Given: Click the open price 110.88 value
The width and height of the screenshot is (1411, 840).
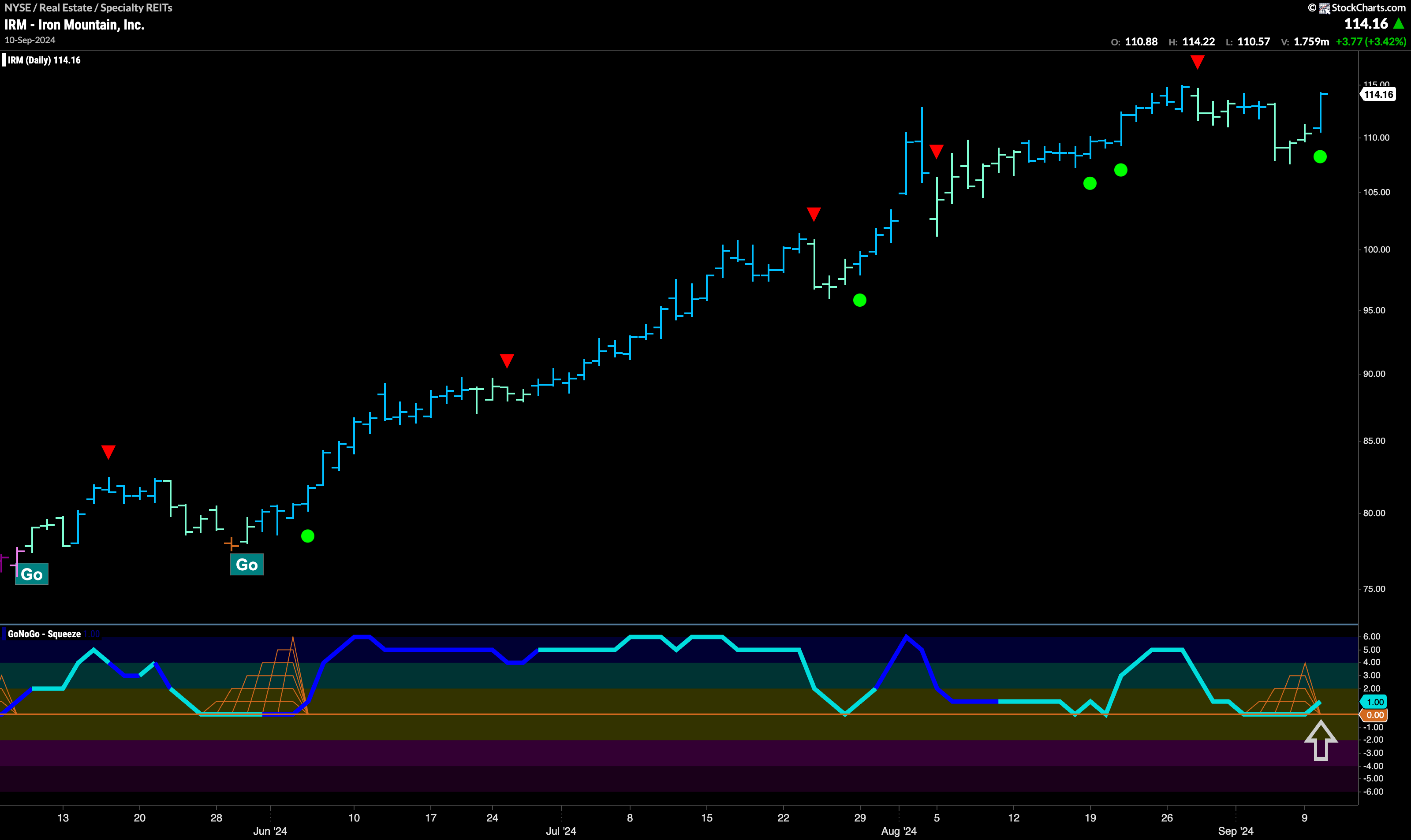Looking at the screenshot, I should (x=1141, y=42).
